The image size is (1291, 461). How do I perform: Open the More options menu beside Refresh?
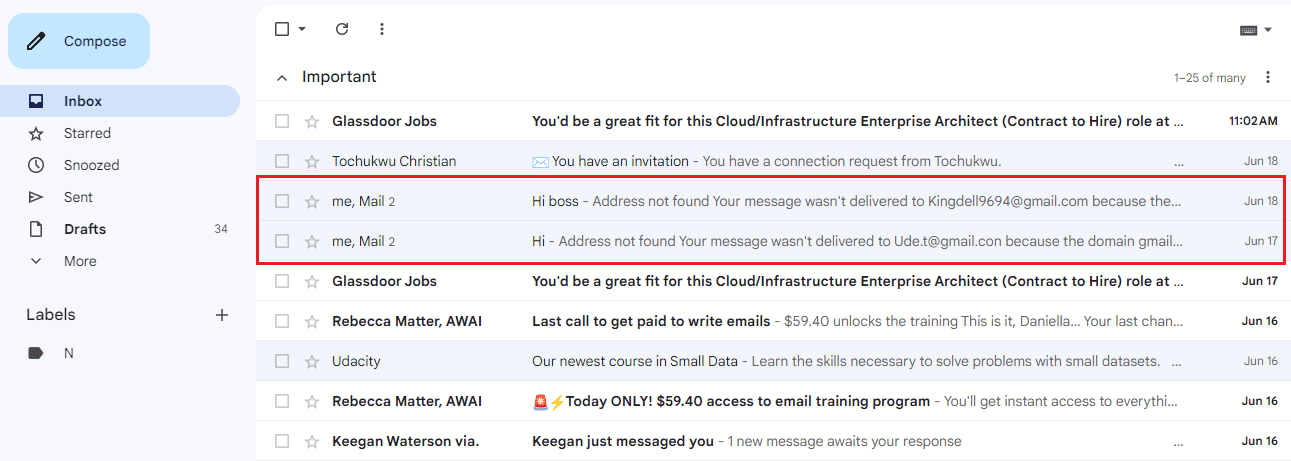381,29
